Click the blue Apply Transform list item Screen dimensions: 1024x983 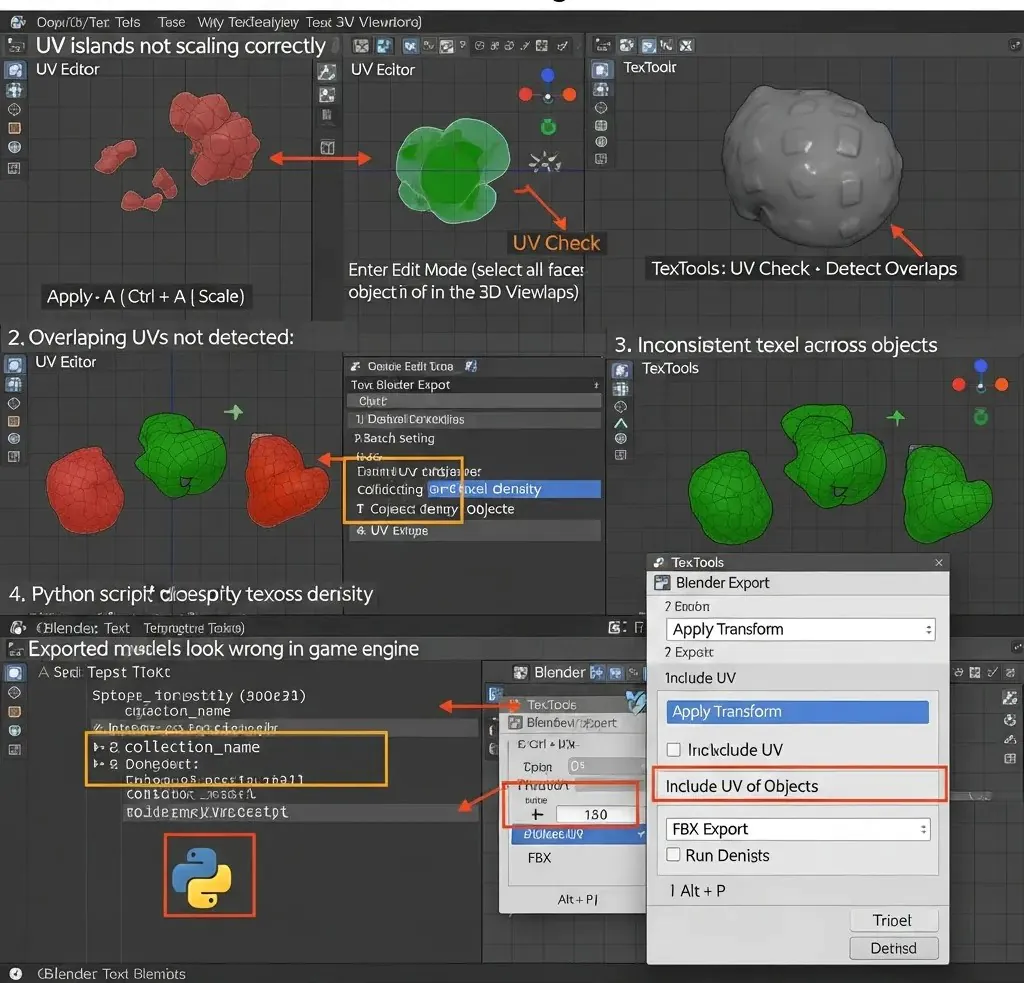point(798,712)
